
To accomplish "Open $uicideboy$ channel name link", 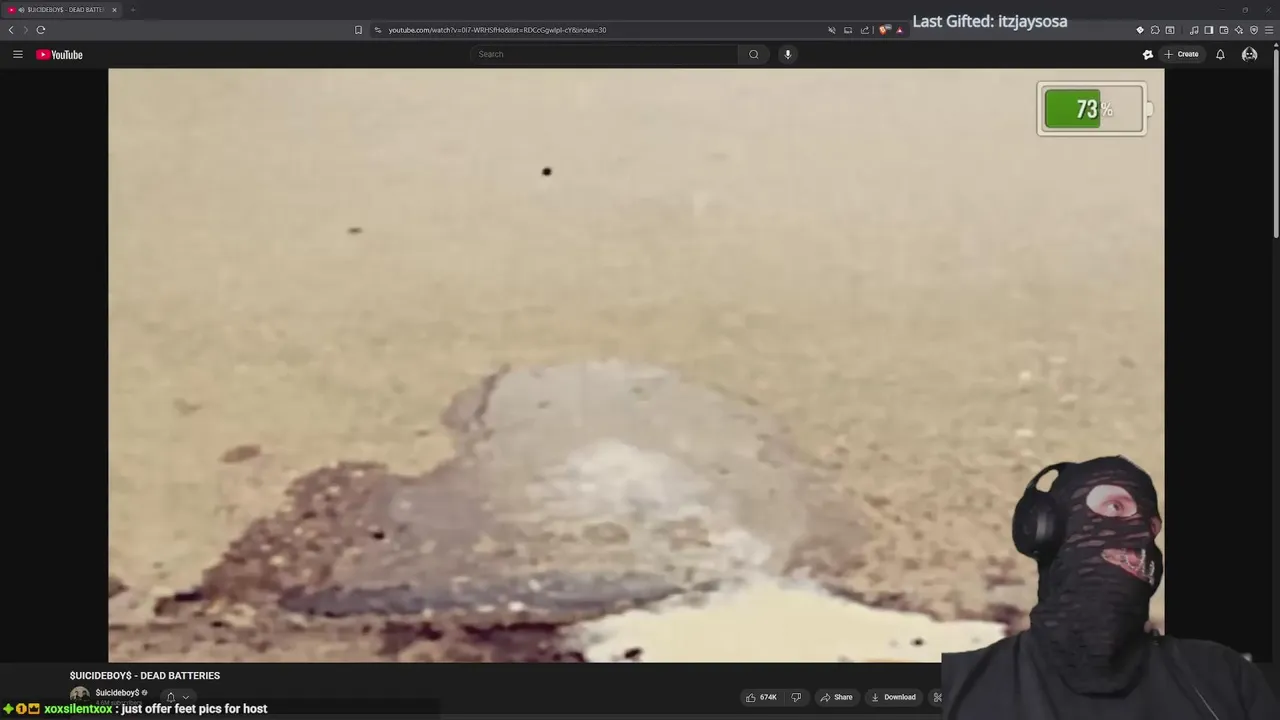I will (x=117, y=693).
